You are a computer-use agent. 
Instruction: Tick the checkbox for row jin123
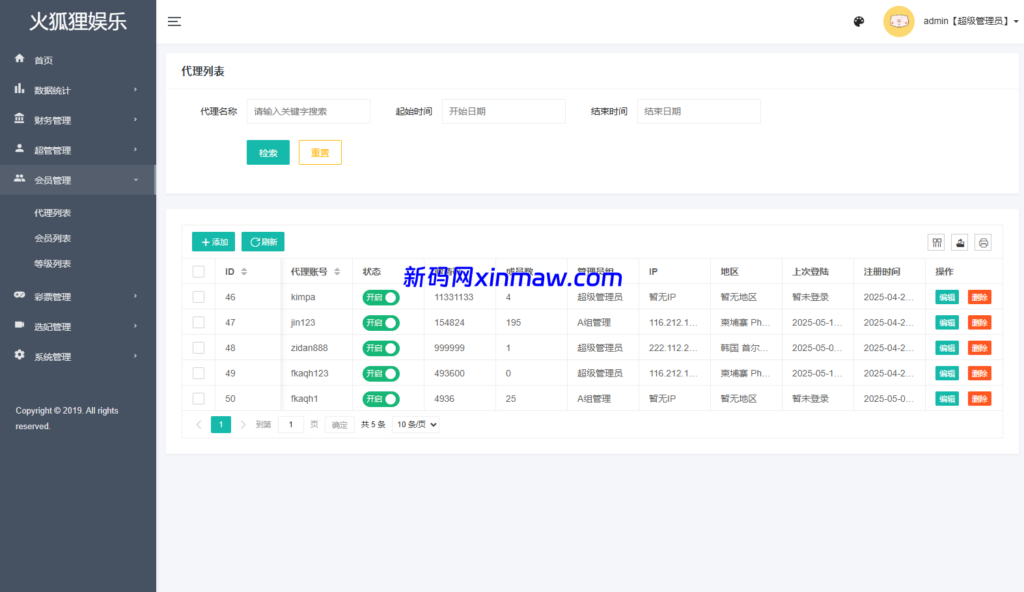199,323
